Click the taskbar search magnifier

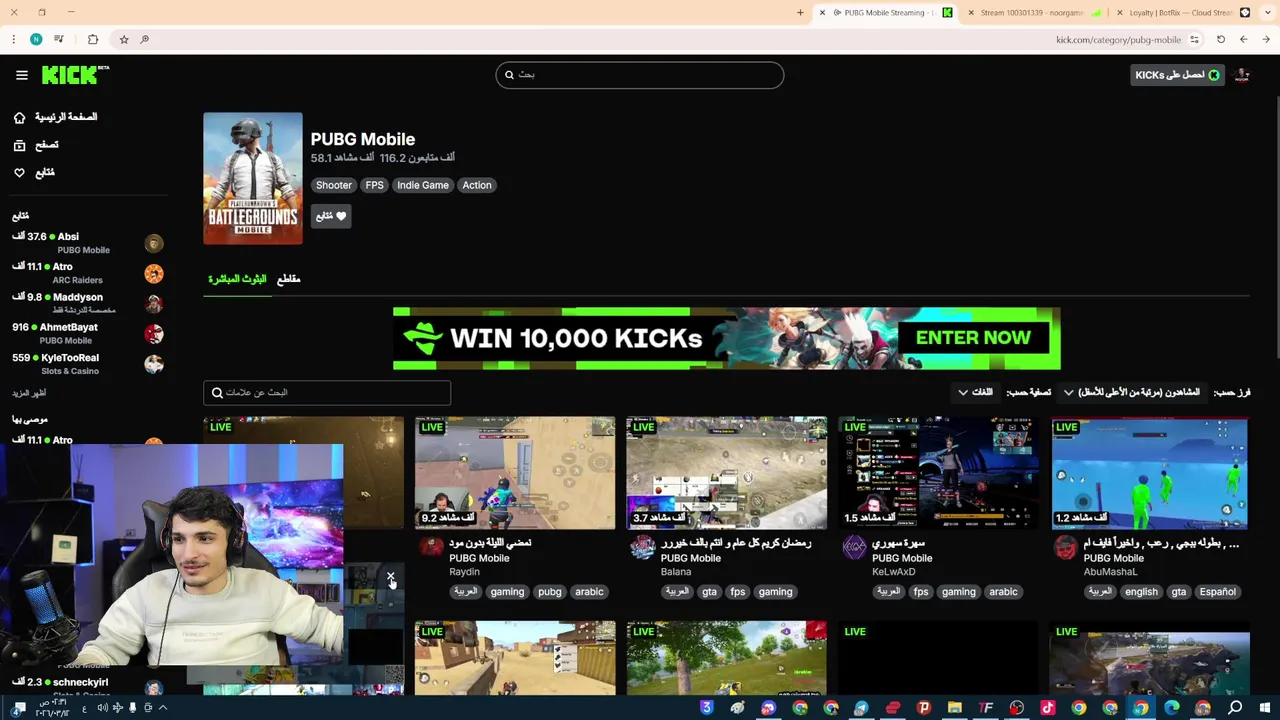1235,708
